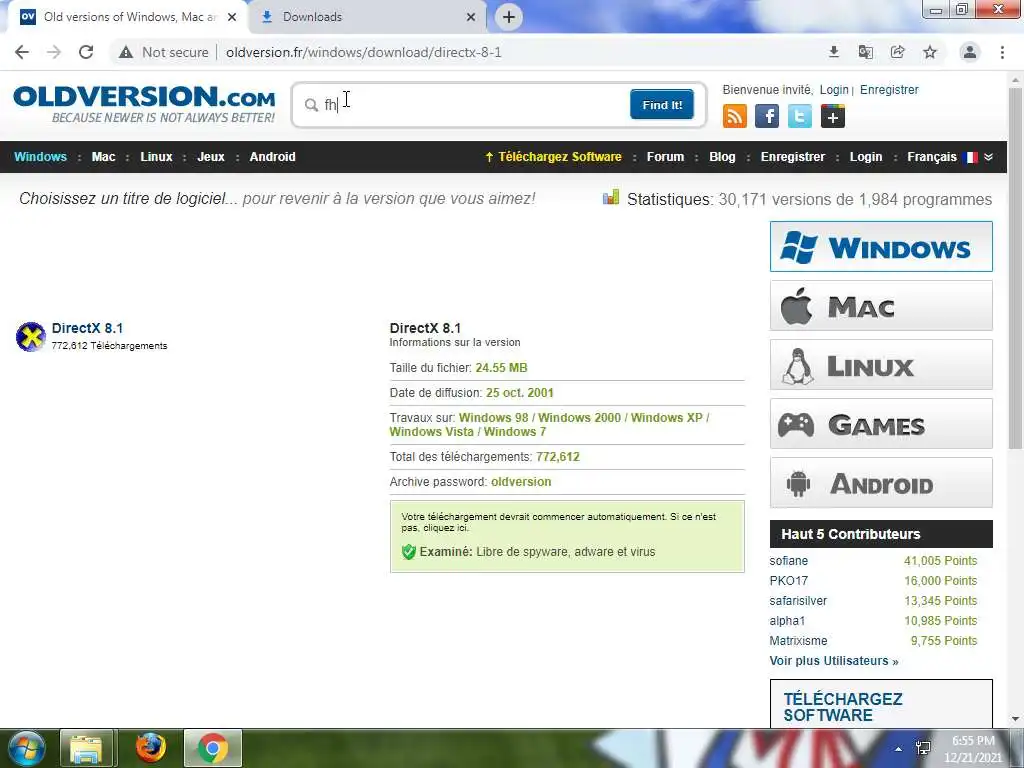The height and width of the screenshot is (768, 1024).
Task: Switch to the Downloads tab
Action: click(x=366, y=17)
